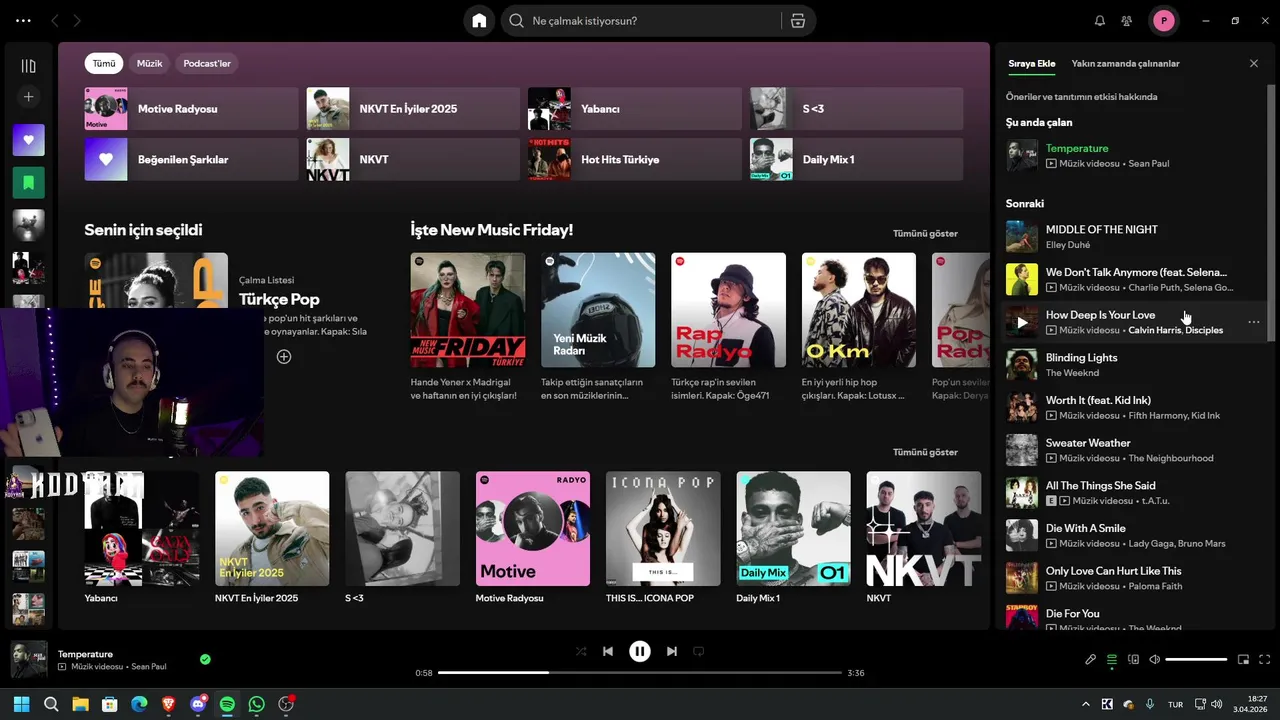Navigate back with the left arrow

click(55, 21)
